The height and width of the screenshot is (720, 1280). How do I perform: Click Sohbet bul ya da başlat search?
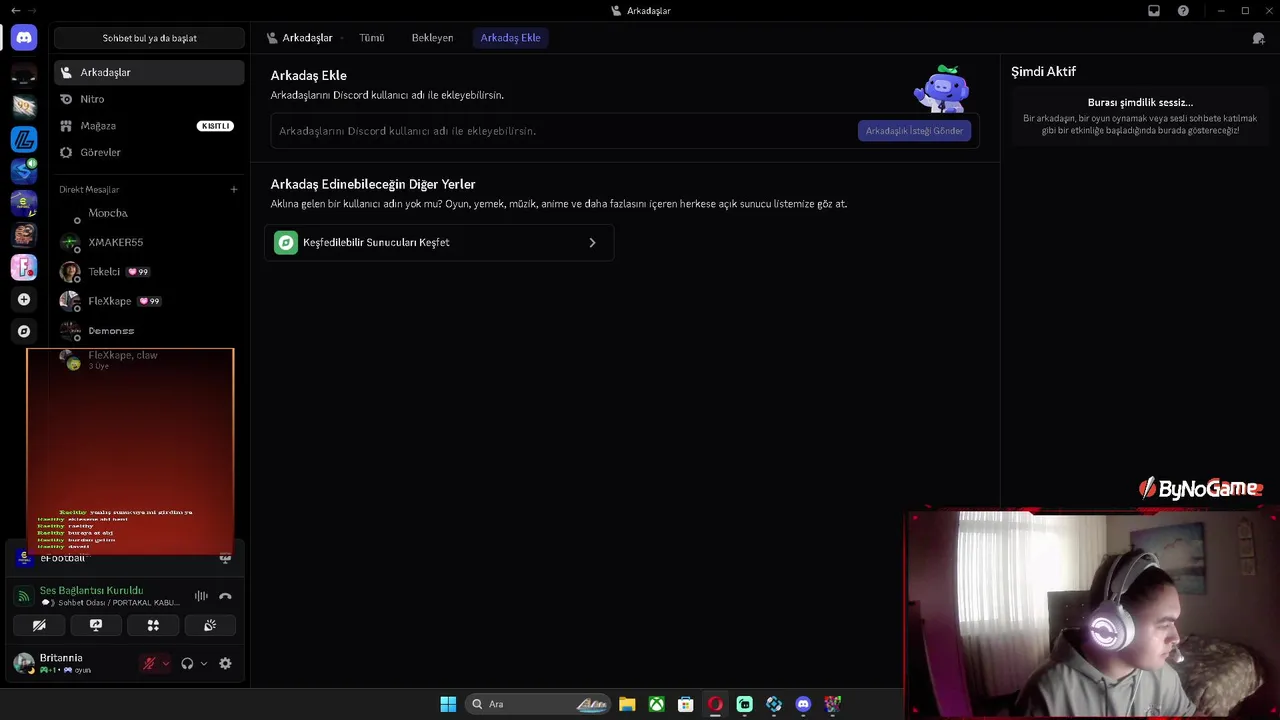click(149, 38)
